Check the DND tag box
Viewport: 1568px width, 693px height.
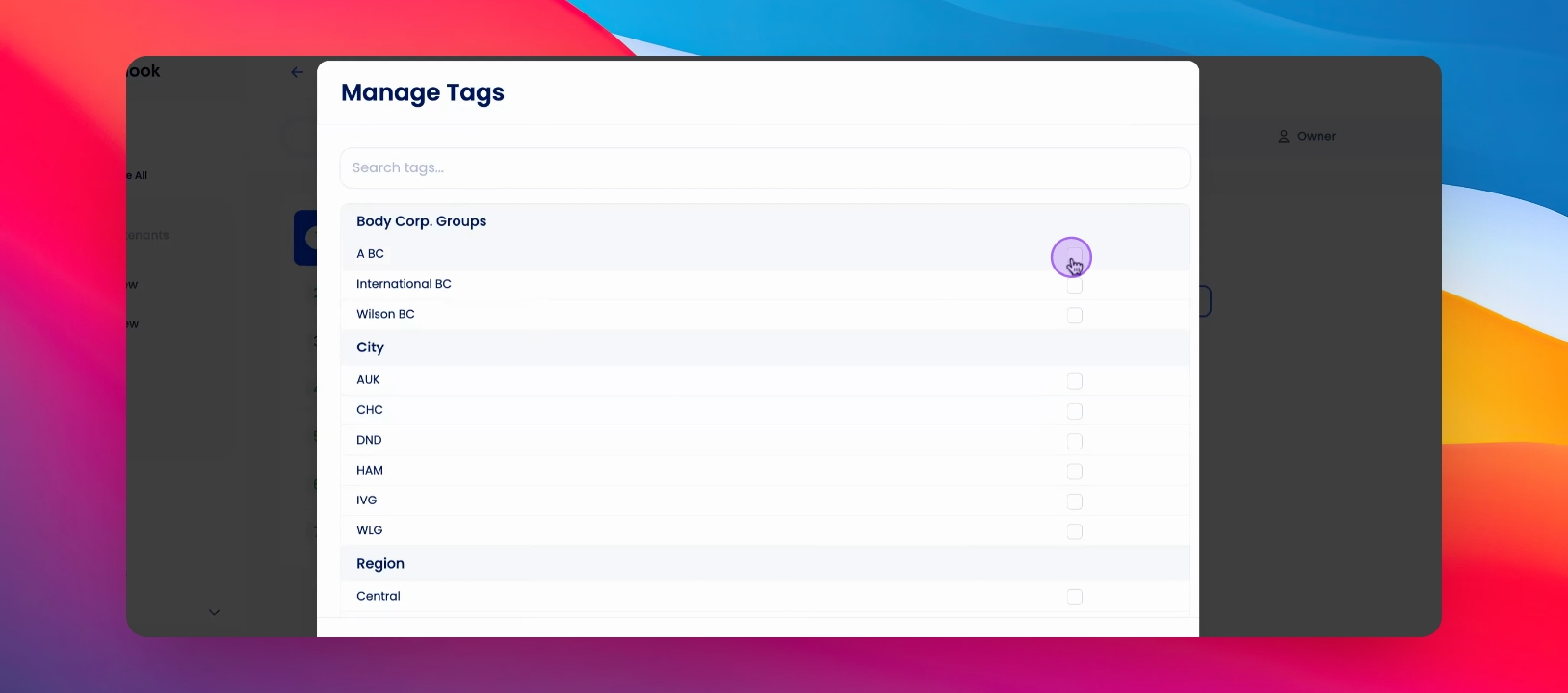(1075, 441)
